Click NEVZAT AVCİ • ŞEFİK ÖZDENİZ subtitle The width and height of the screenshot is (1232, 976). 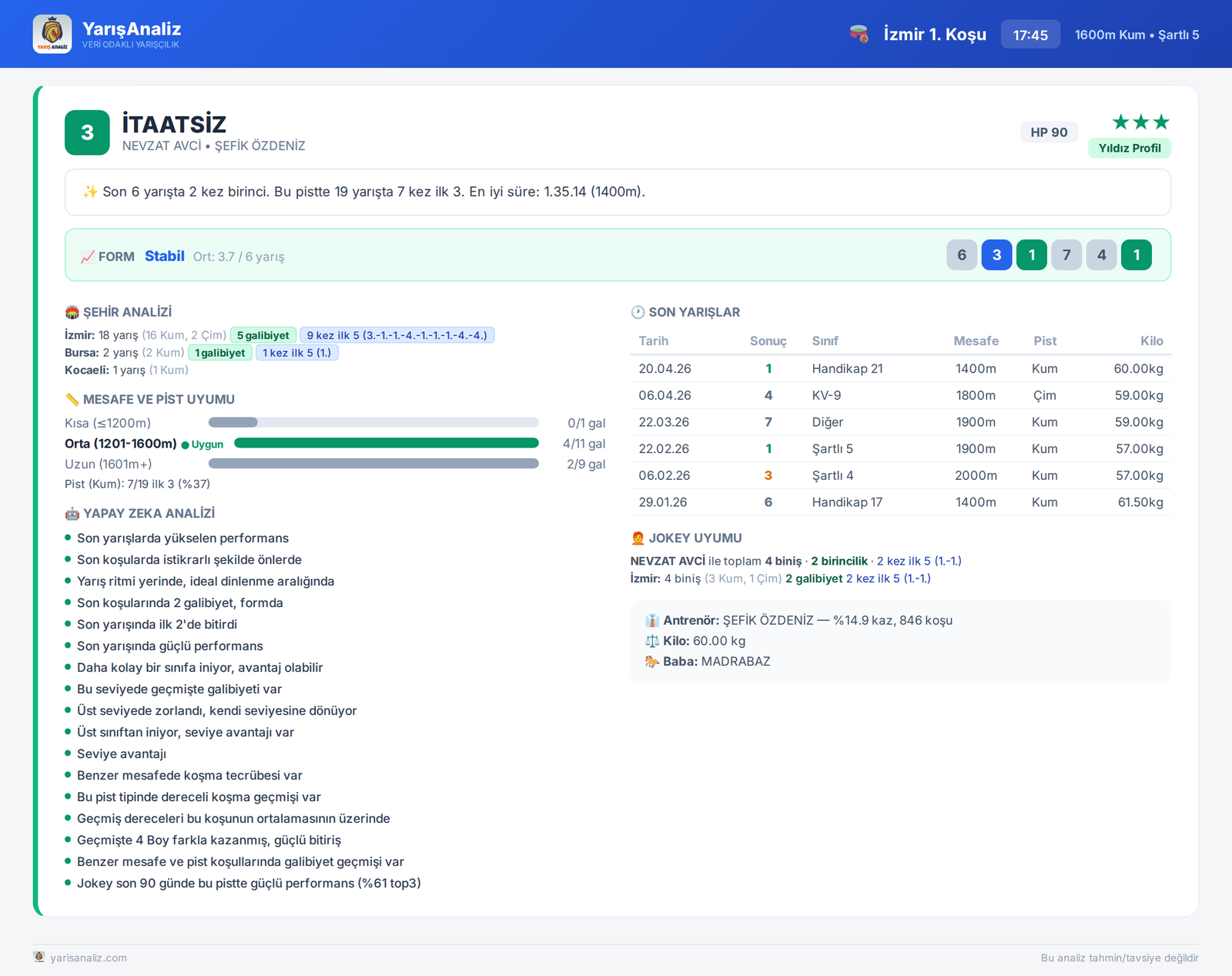pos(213,146)
